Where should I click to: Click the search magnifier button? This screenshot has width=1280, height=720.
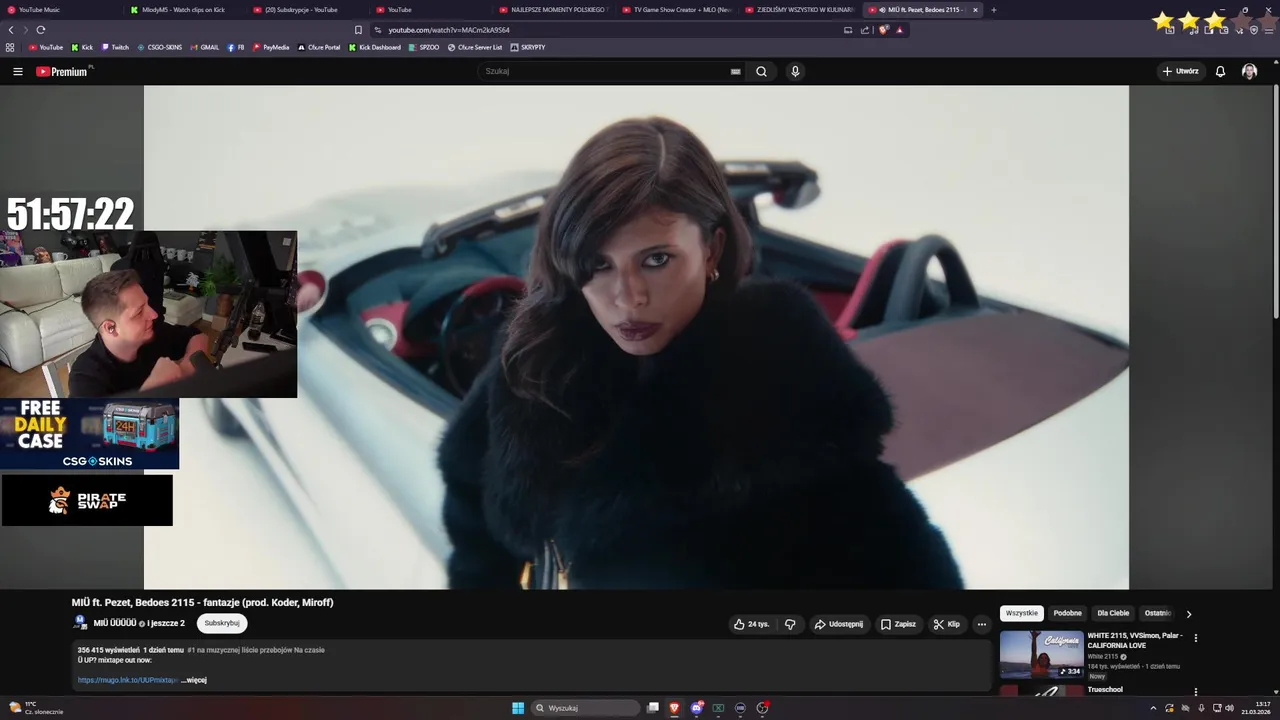761,71
